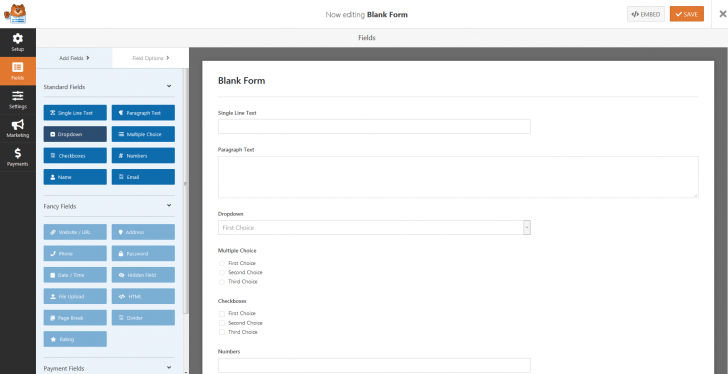The height and width of the screenshot is (374, 728).
Task: Add a Phone field
Action: coord(75,254)
